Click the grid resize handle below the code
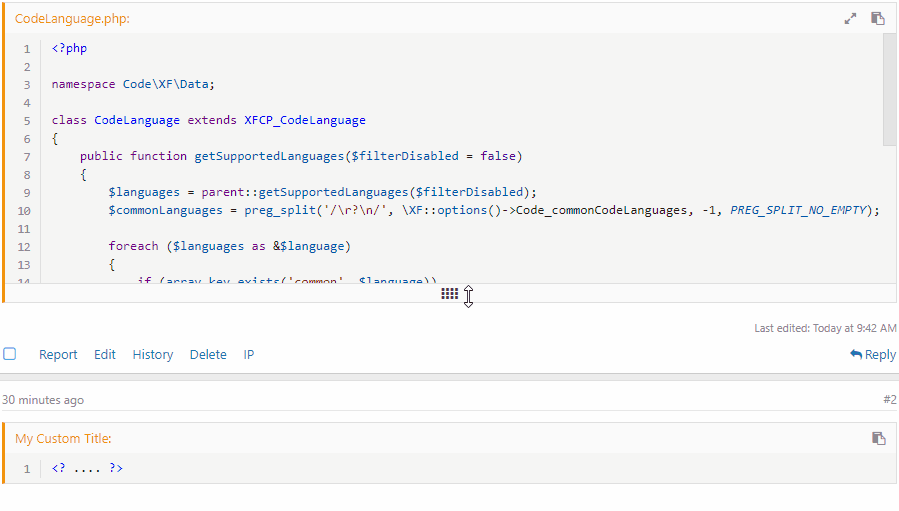The height and width of the screenshot is (511, 899). 450,293
